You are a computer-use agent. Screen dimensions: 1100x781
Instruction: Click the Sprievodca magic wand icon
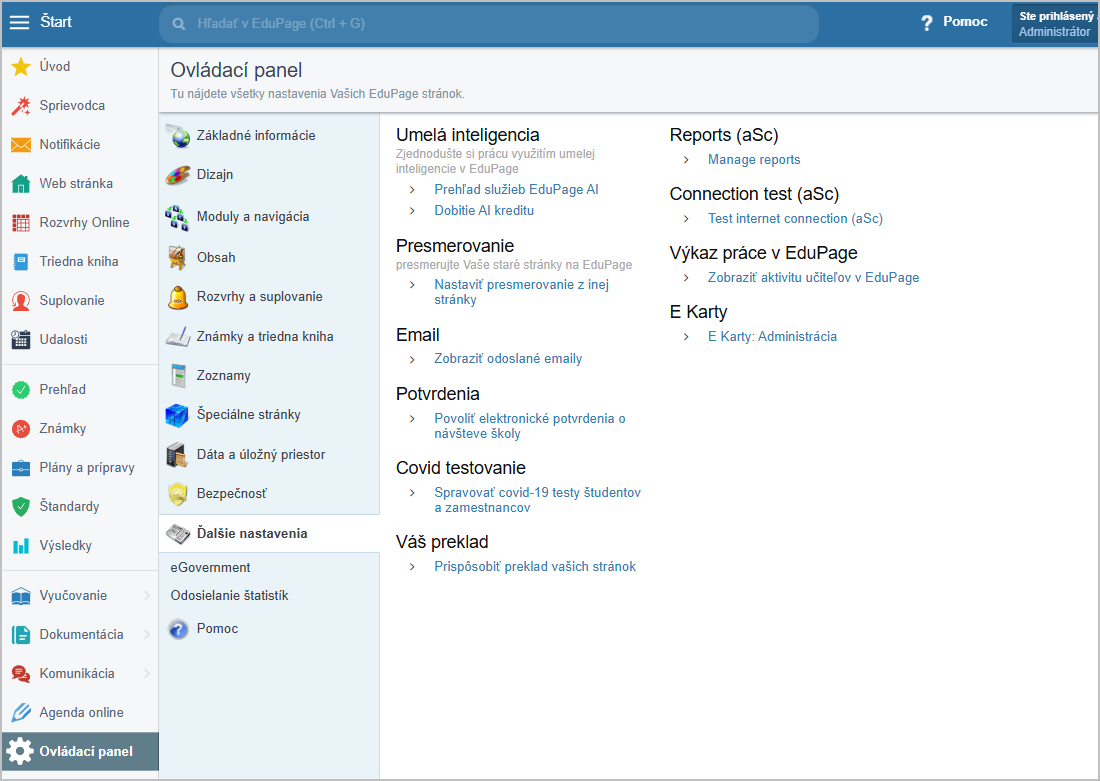coord(21,106)
